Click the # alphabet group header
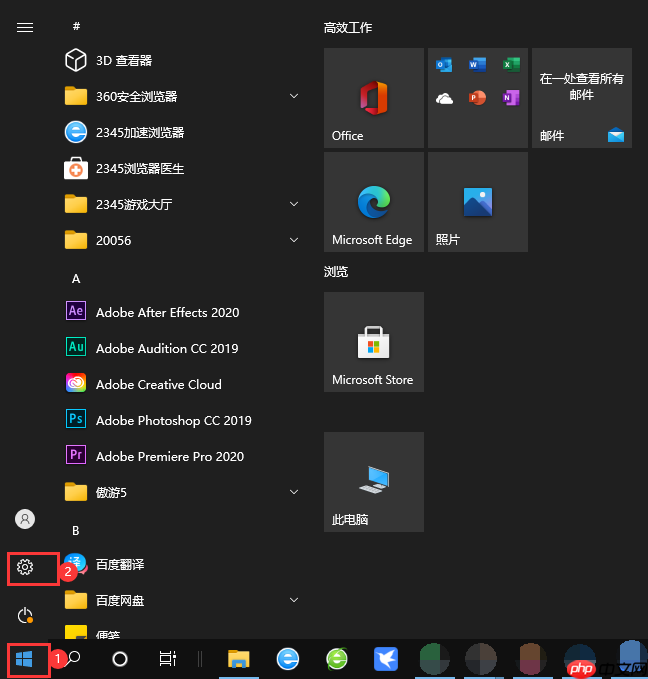Image resolution: width=648 pixels, height=679 pixels. point(76,26)
